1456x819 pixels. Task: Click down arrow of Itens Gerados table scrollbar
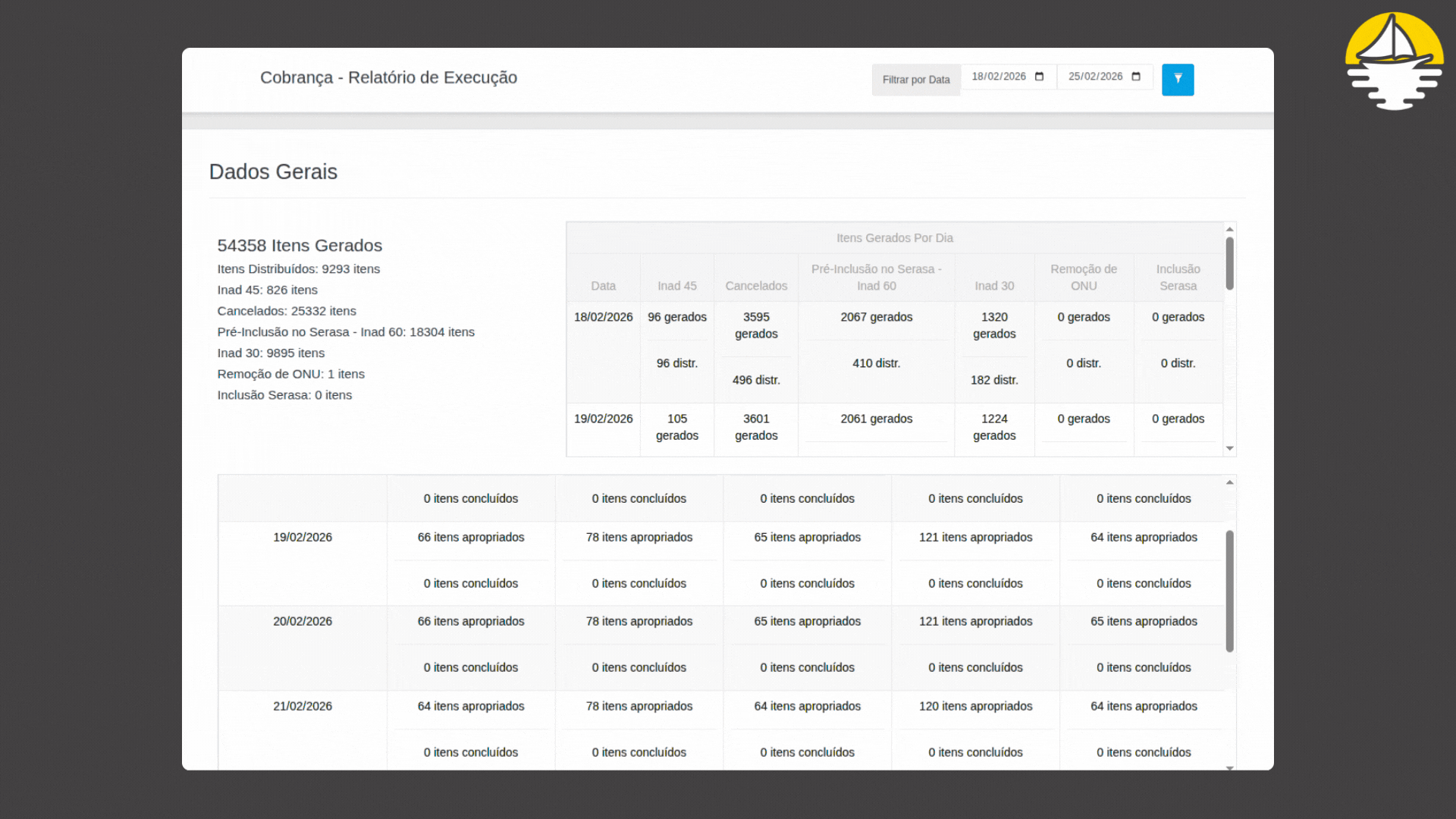[x=1230, y=448]
